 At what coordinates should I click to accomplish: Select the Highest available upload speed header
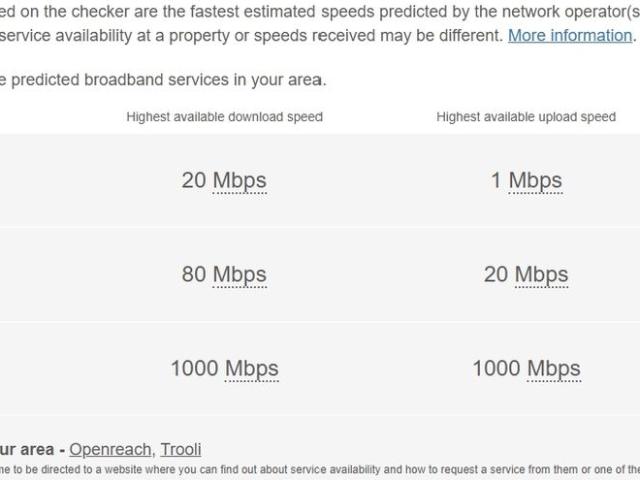point(526,117)
